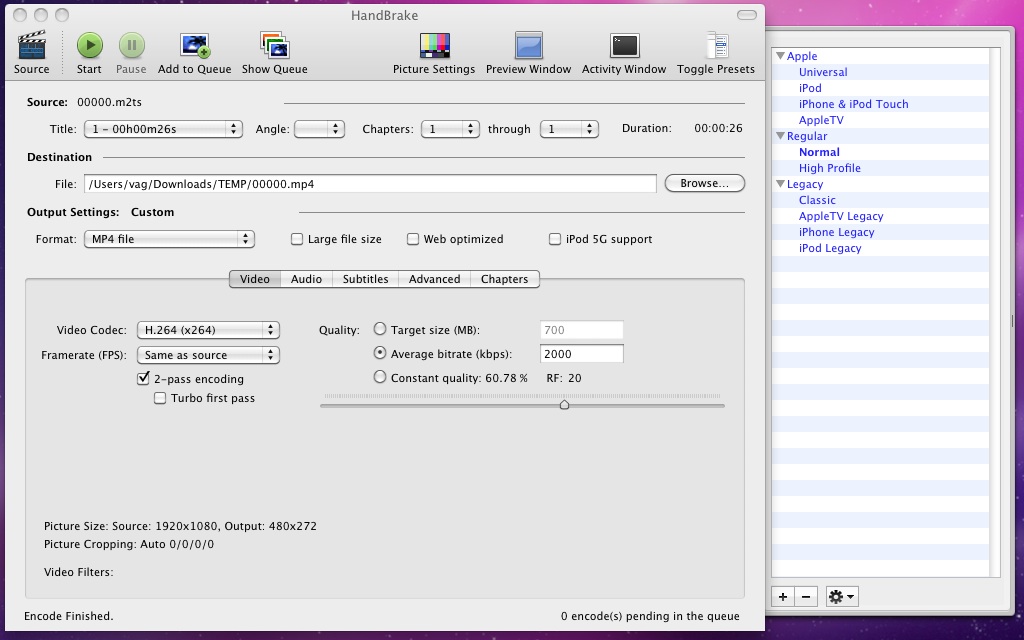Image resolution: width=1024 pixels, height=640 pixels.
Task: Select the iPod preset
Action: tap(810, 88)
